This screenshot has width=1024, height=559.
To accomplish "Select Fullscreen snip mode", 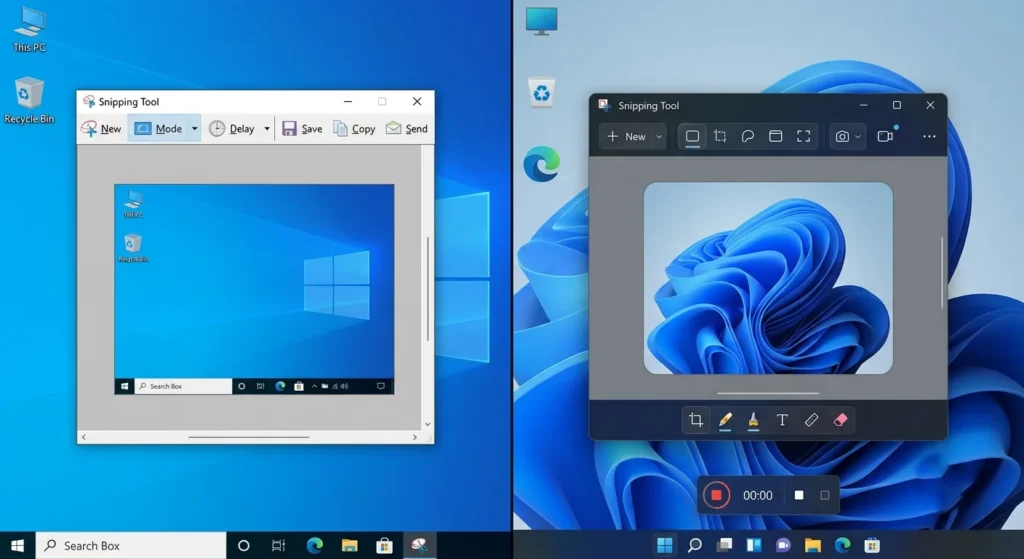I will point(803,136).
